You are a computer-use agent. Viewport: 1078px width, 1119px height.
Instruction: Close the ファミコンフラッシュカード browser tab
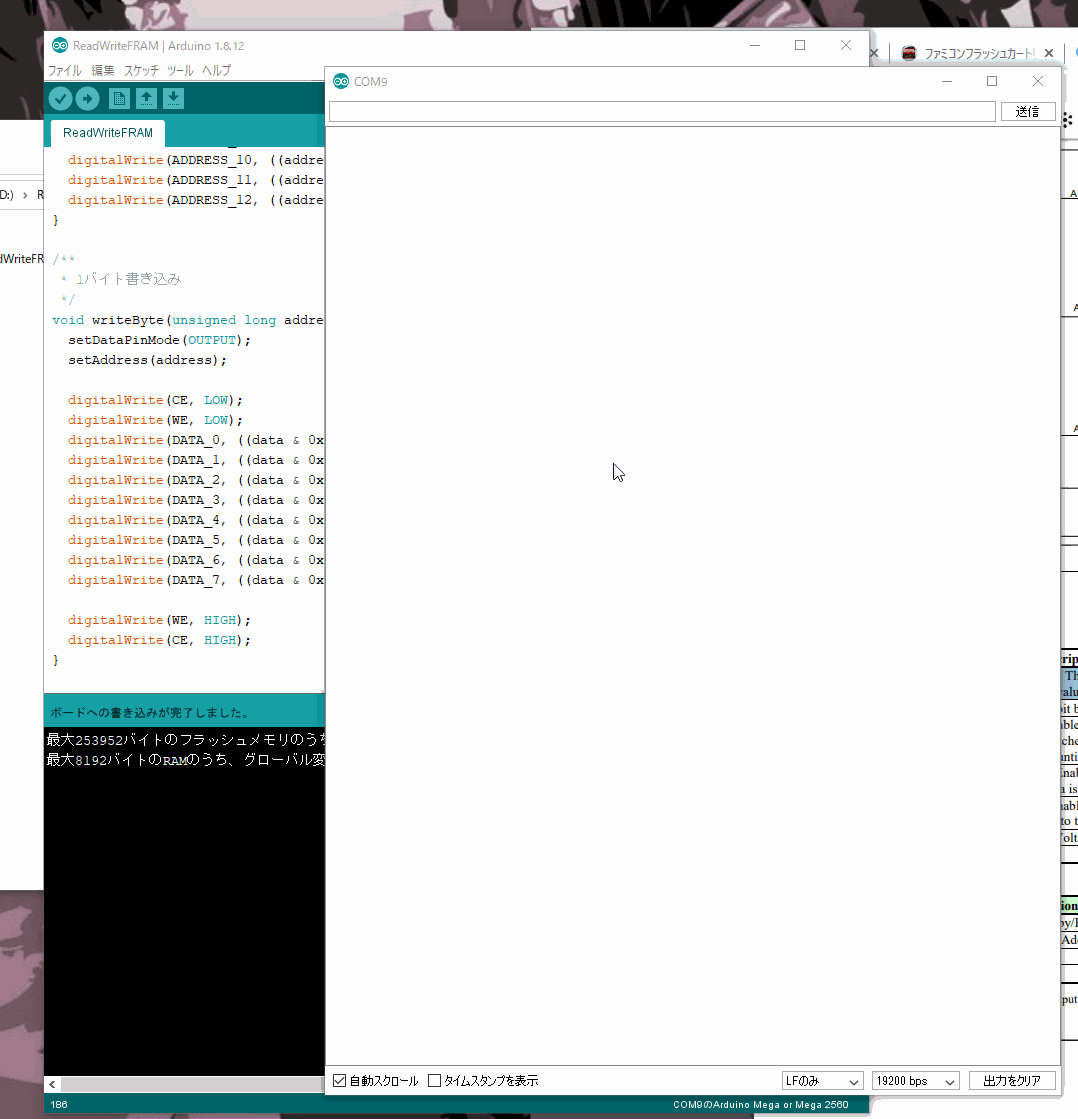(1049, 53)
